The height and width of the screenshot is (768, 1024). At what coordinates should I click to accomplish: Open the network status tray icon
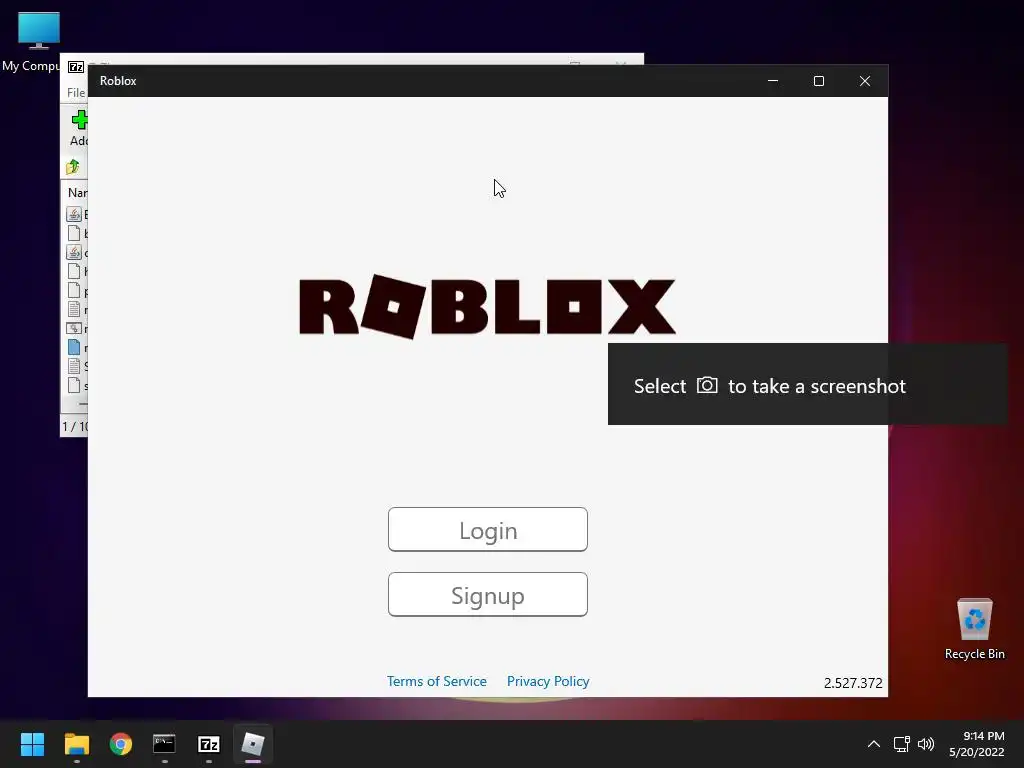click(901, 744)
